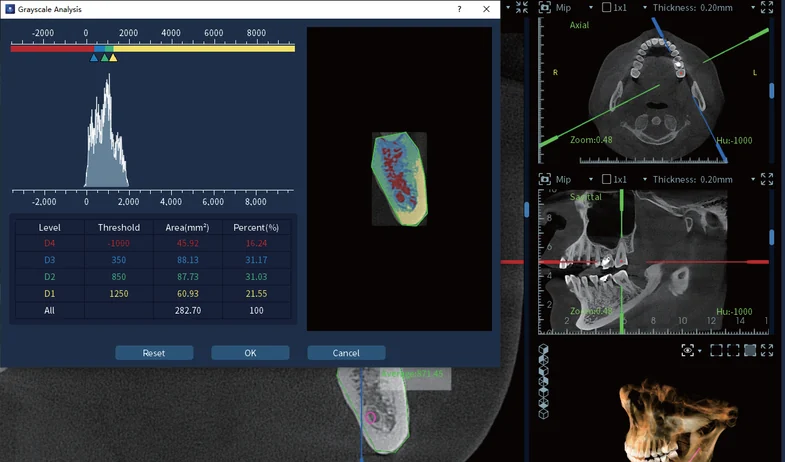Select the dashed frame icon in 3D toolbar
This screenshot has width=785, height=462.
733,350
